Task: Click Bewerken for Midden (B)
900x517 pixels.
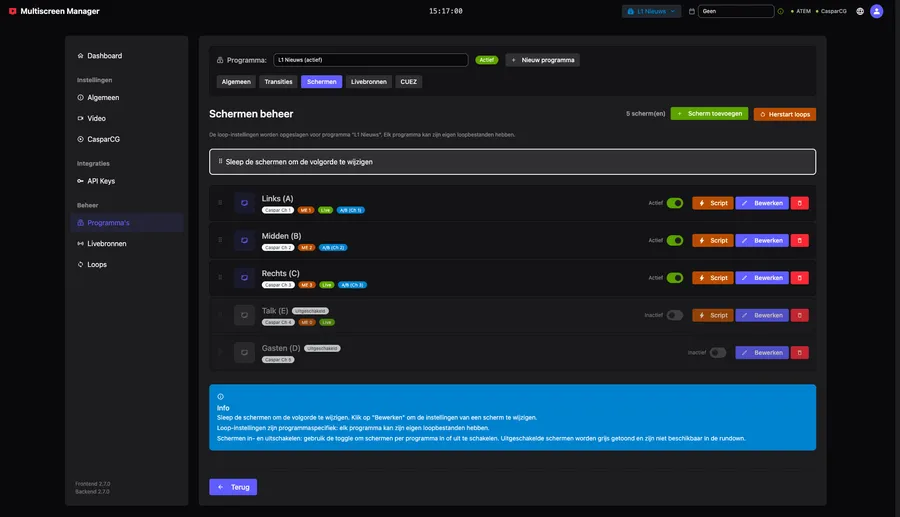Action: (762, 240)
